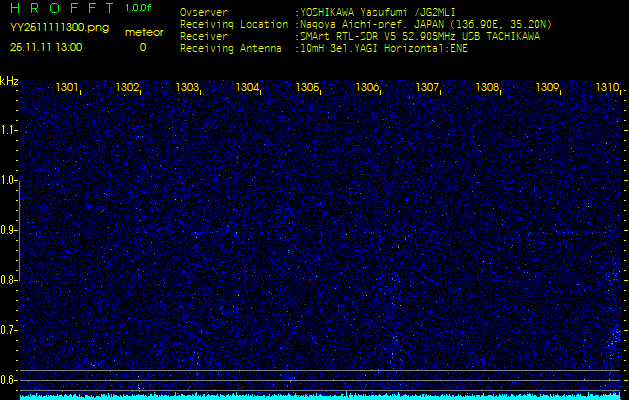Click the cyan signal level strip
The image size is (629, 400).
[320, 396]
